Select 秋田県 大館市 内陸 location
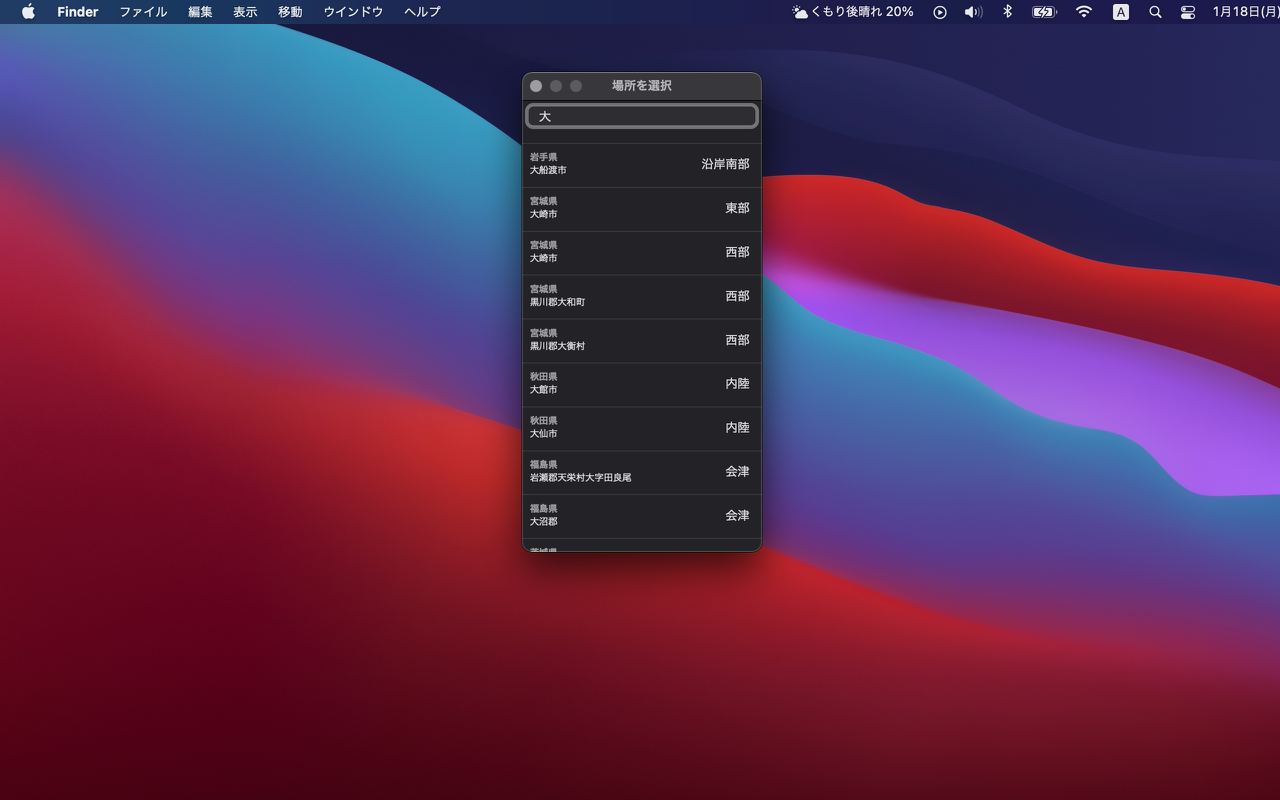This screenshot has height=800, width=1280. pyautogui.click(x=642, y=384)
